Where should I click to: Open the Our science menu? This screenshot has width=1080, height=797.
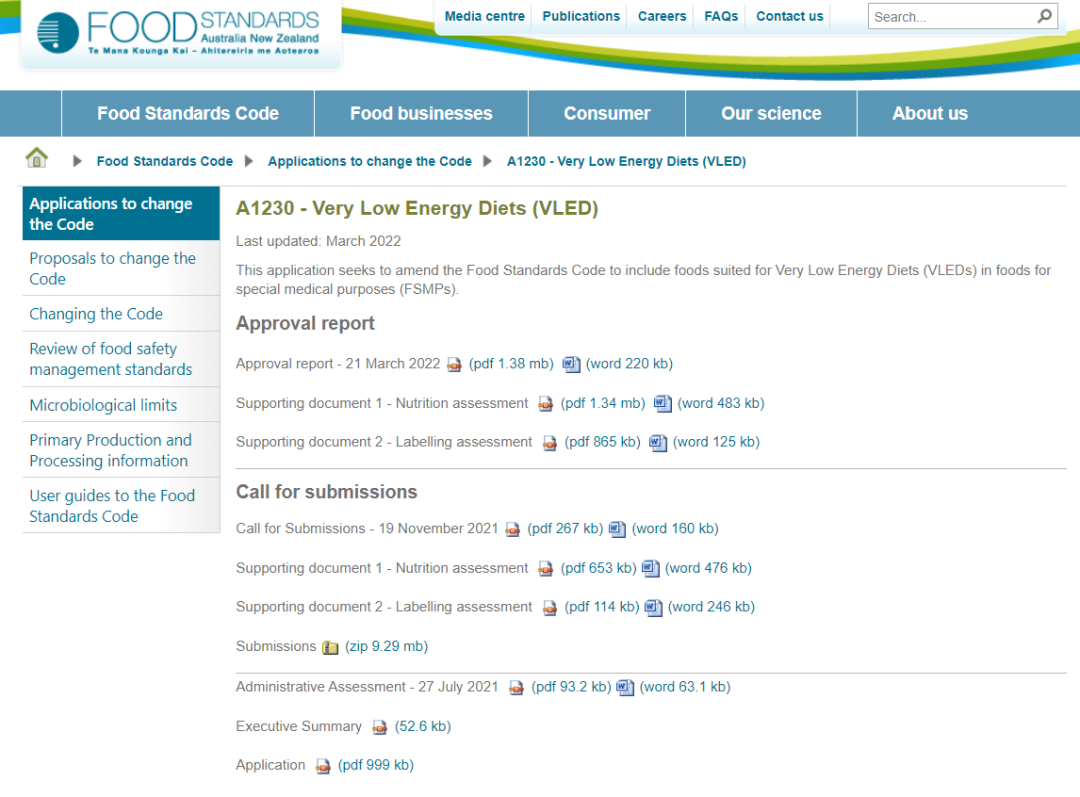coord(771,114)
